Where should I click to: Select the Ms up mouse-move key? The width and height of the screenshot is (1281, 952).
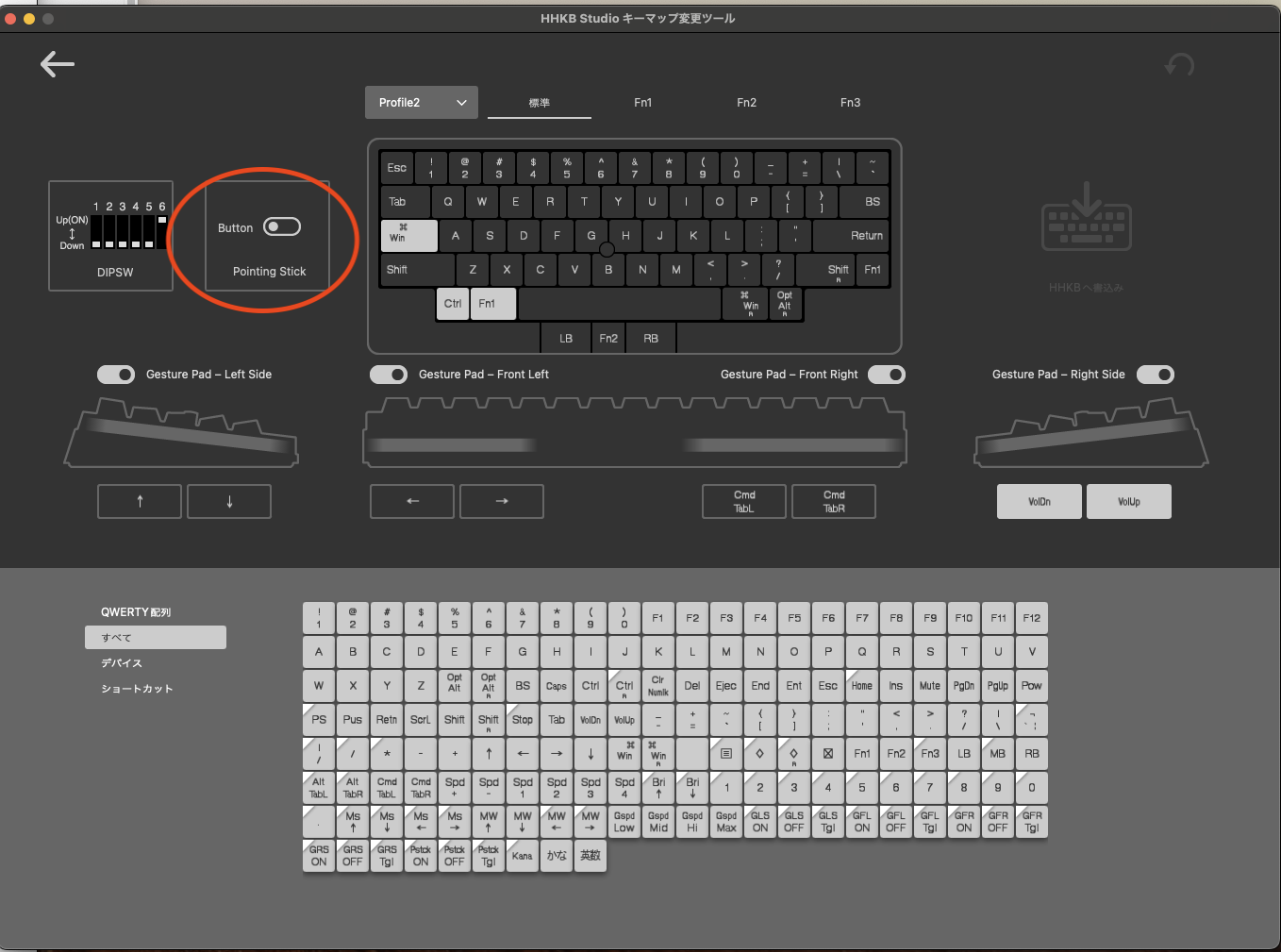point(353,822)
